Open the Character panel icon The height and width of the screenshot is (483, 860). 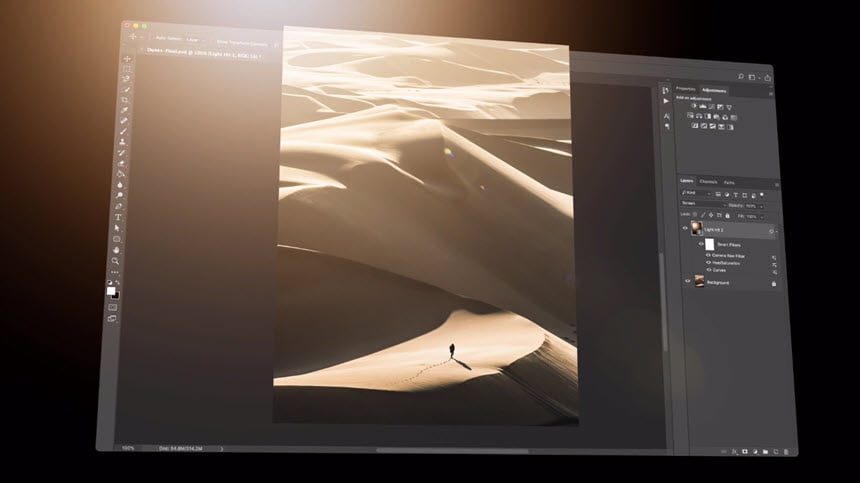click(666, 116)
